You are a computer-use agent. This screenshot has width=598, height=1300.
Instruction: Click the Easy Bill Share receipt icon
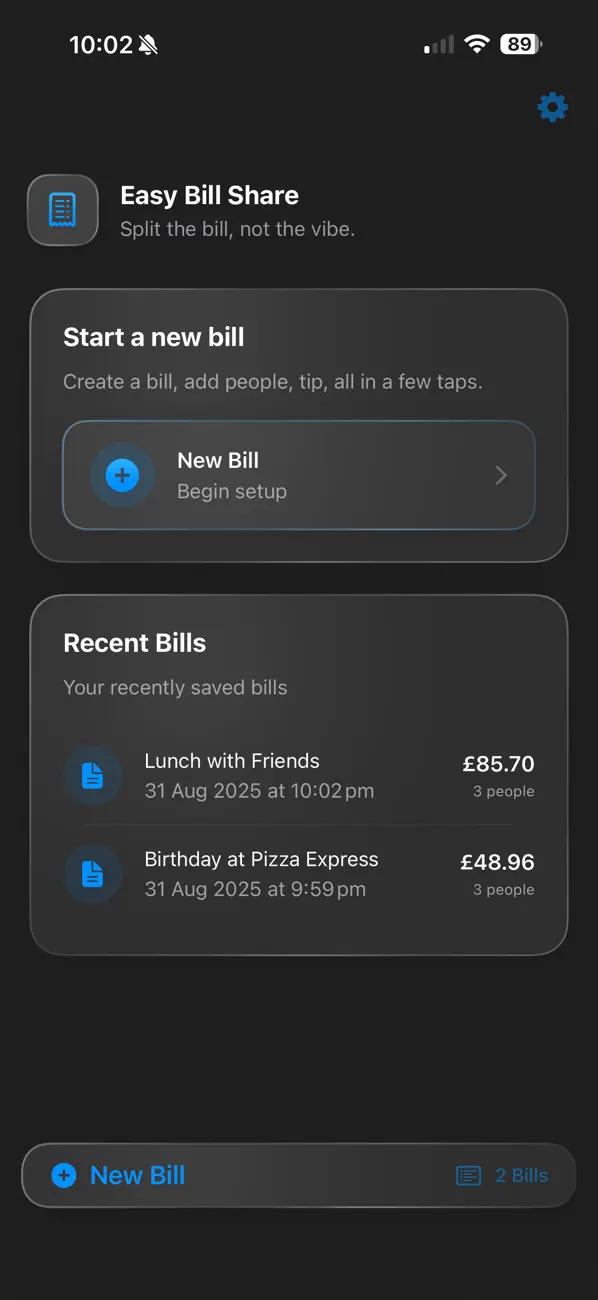pyautogui.click(x=62, y=210)
